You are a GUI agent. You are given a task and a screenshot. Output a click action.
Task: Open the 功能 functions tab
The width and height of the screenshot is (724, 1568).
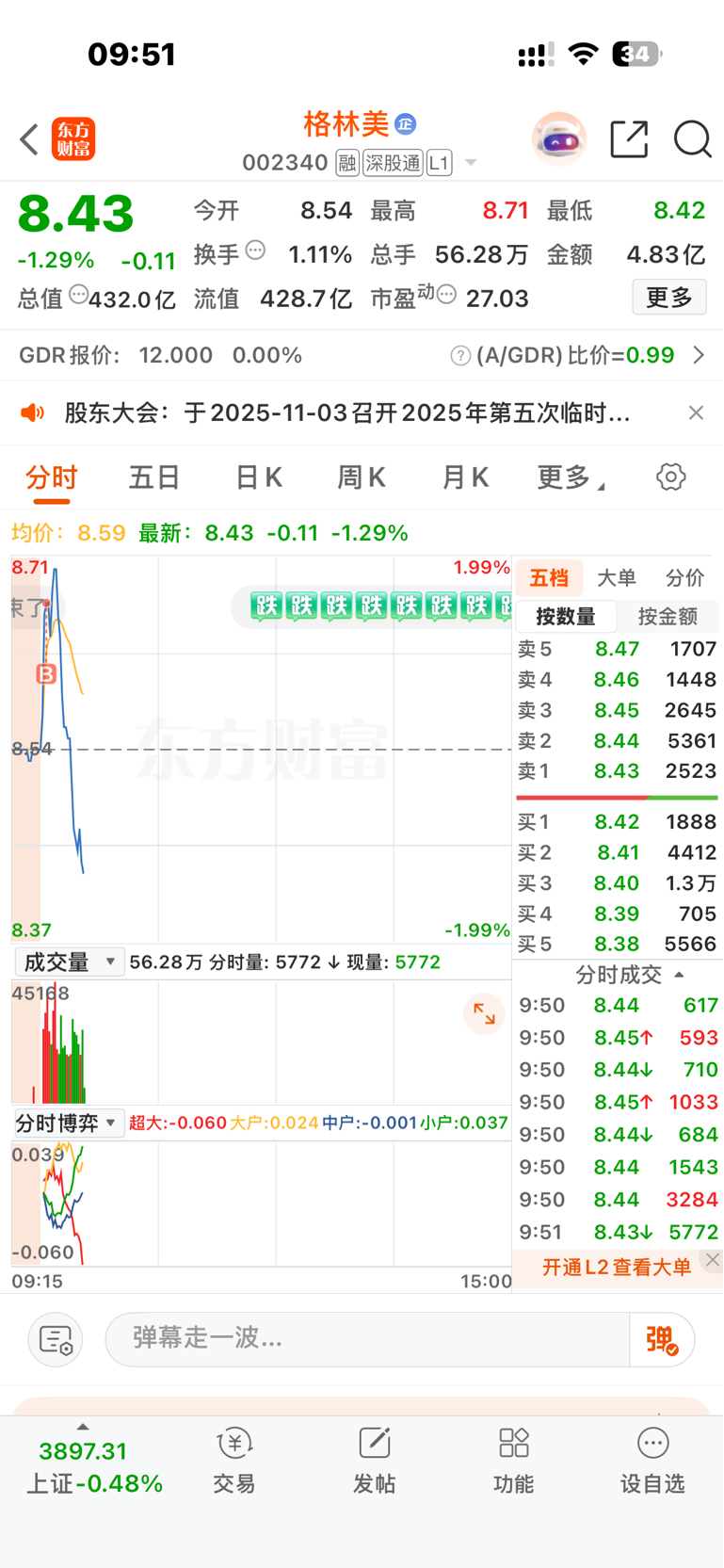pos(513,1461)
